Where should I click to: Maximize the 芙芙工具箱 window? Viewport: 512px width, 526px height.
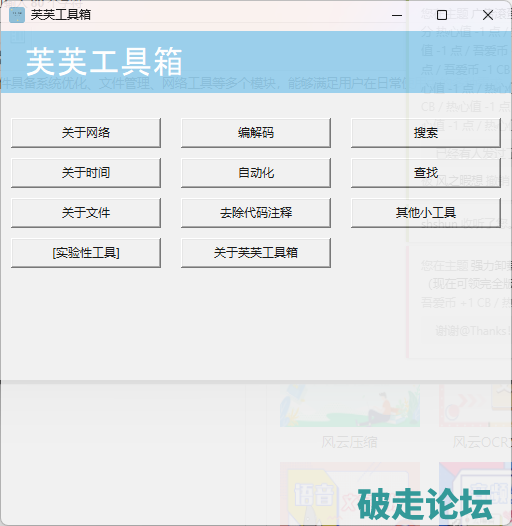(442, 15)
